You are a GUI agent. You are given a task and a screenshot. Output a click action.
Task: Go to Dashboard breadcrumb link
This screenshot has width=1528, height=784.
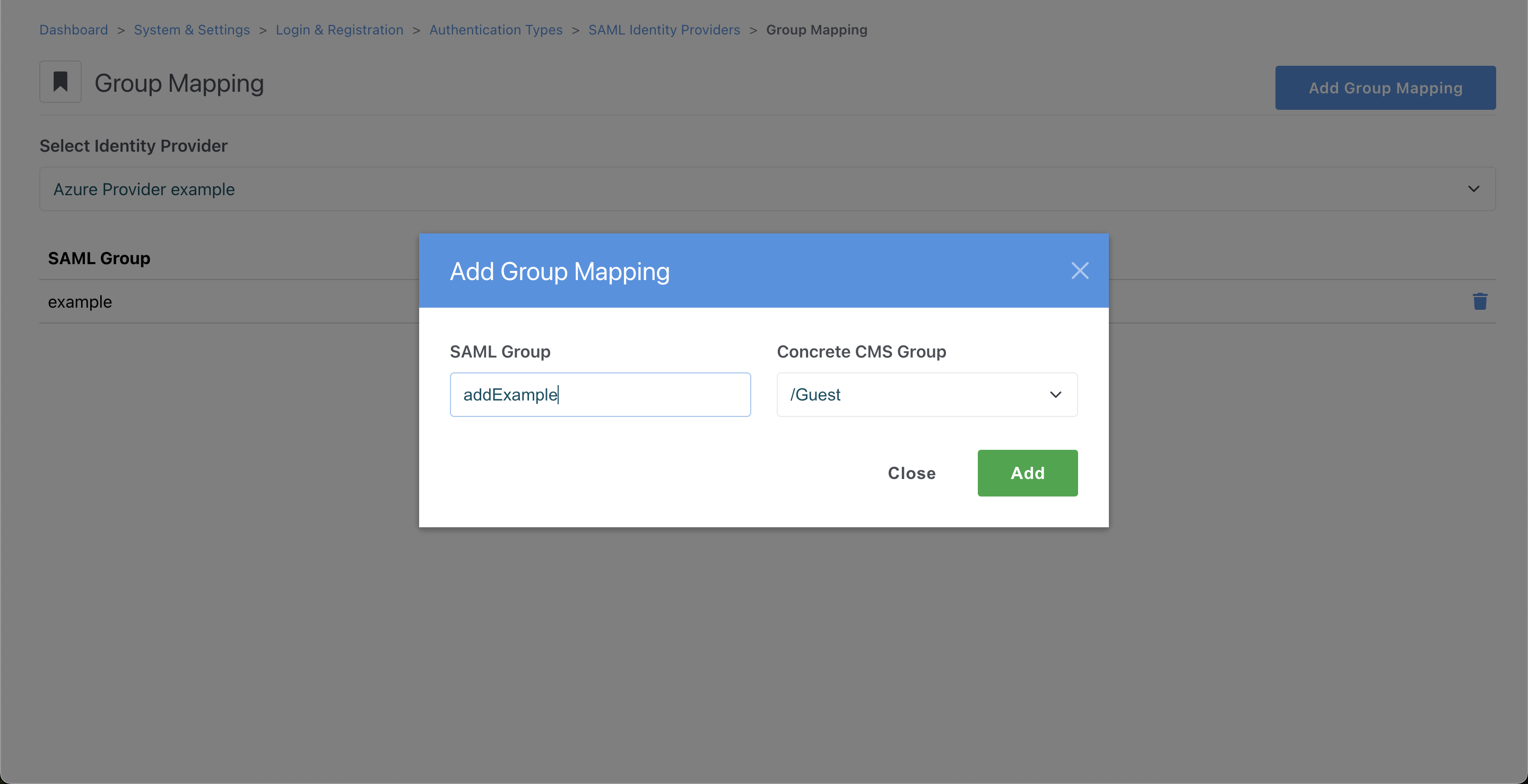click(74, 30)
